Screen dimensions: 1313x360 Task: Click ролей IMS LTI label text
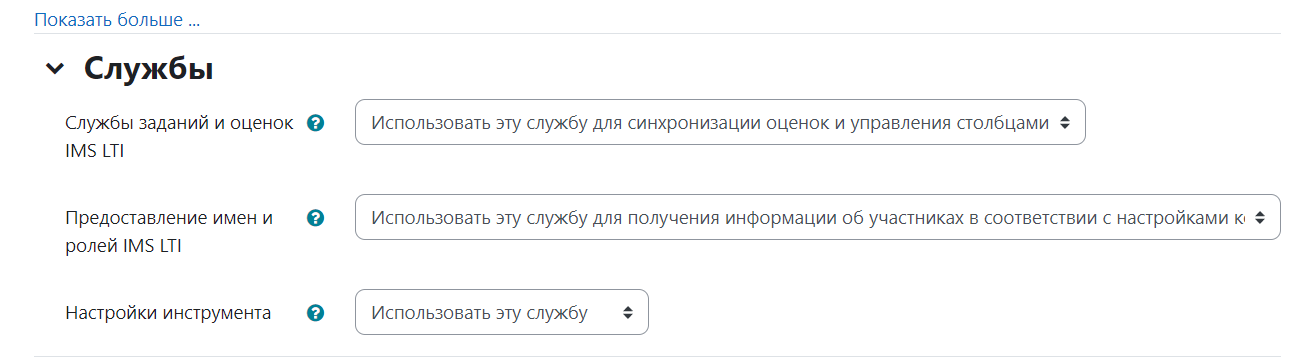tap(122, 245)
